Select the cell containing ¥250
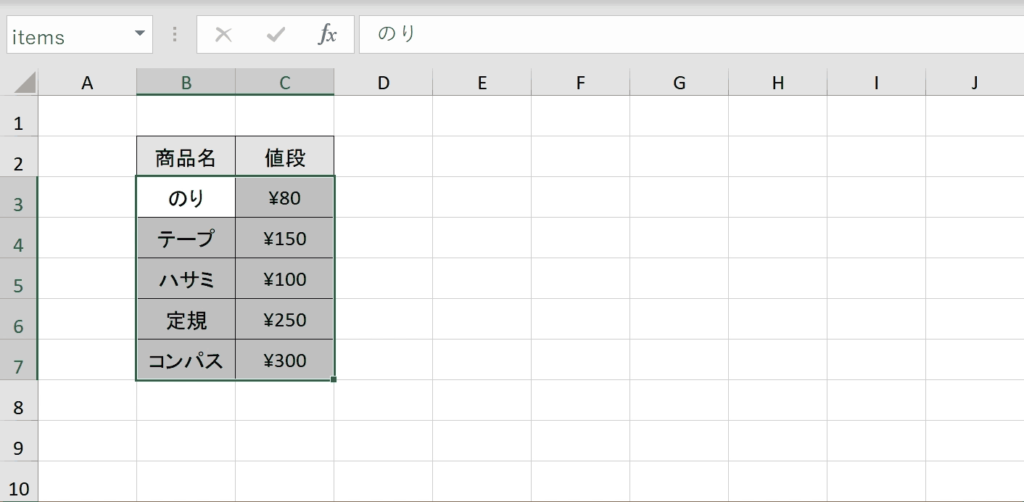Viewport: 1024px width, 502px height. pyautogui.click(x=285, y=319)
